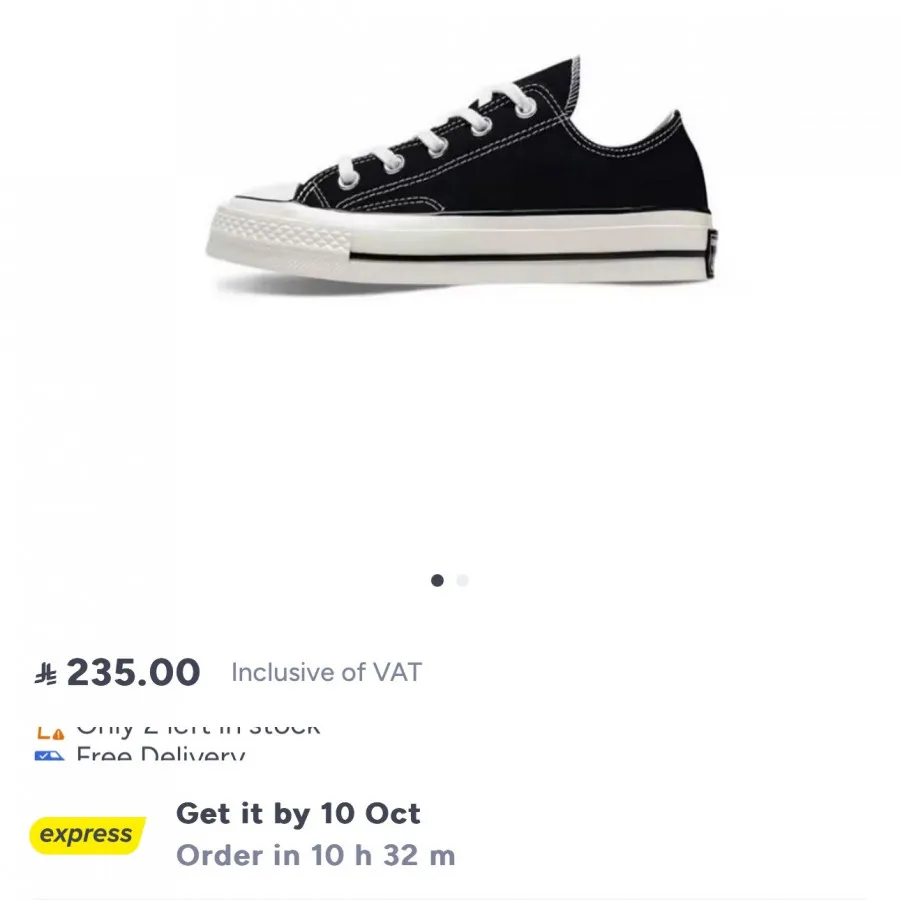Image resolution: width=900 pixels, height=900 pixels.
Task: Click the heel label patch on the sneaker
Action: tap(711, 254)
